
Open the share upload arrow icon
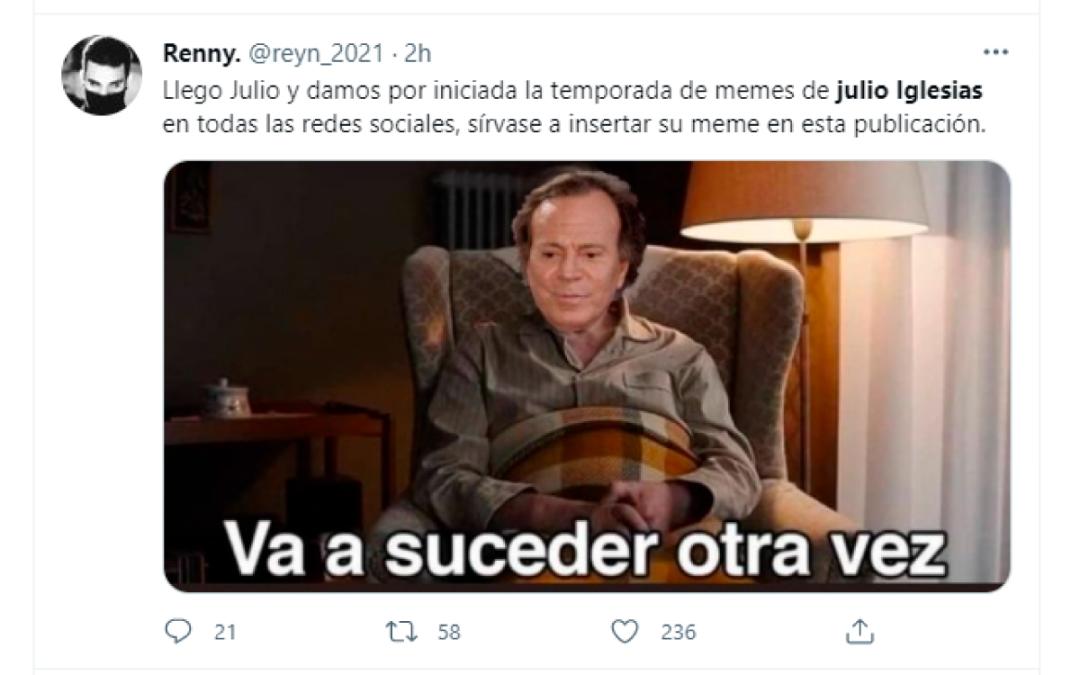[x=860, y=631]
